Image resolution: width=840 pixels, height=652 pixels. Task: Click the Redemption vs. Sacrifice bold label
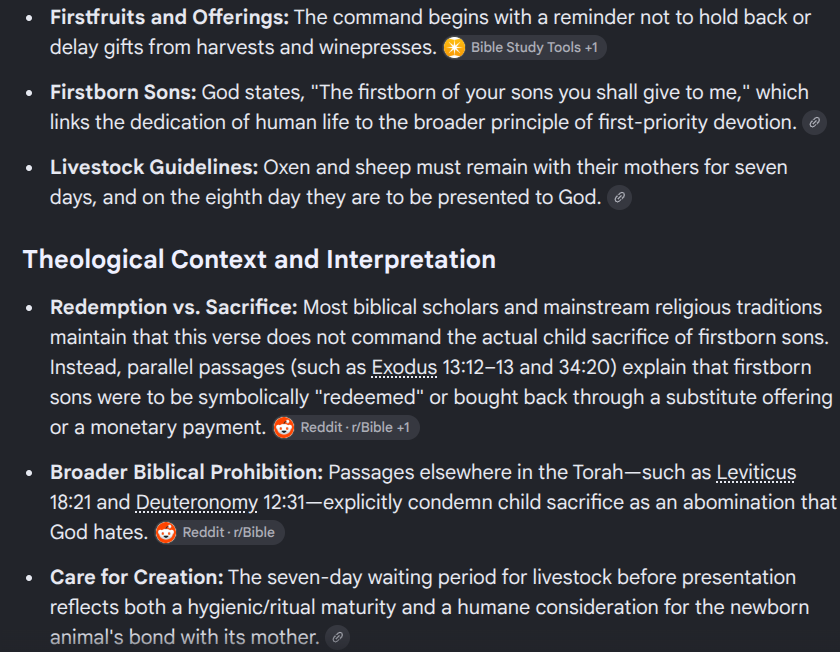click(x=174, y=308)
